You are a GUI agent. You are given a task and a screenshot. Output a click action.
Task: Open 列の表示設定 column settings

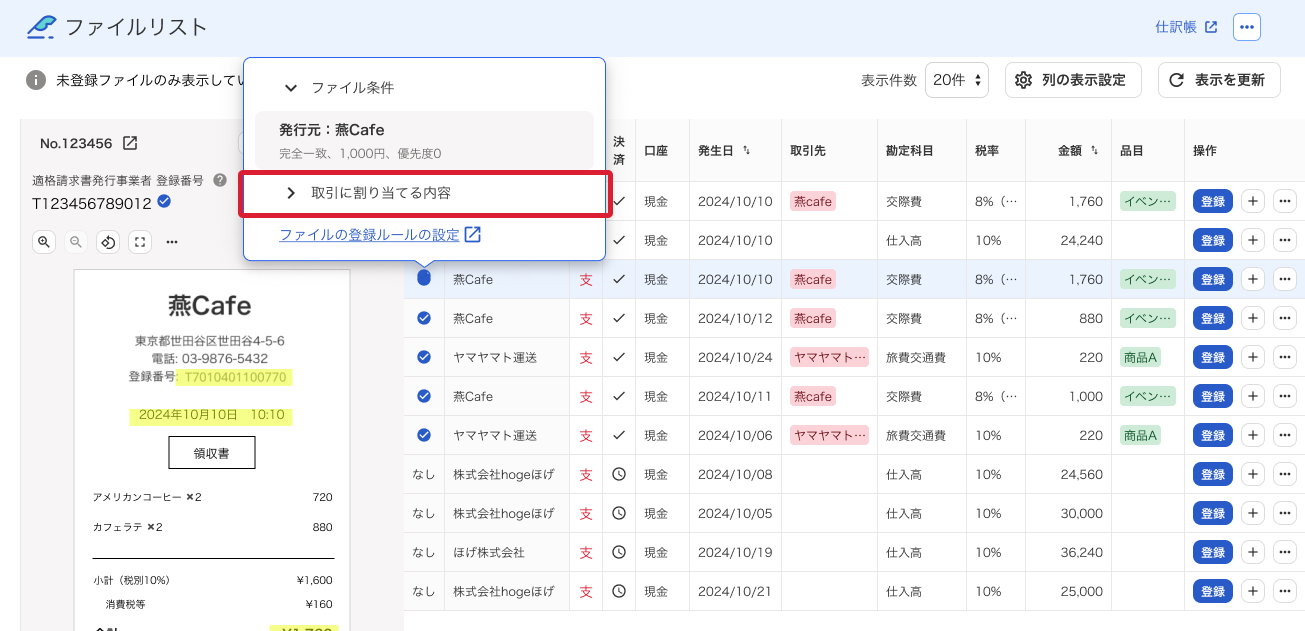click(x=1073, y=80)
